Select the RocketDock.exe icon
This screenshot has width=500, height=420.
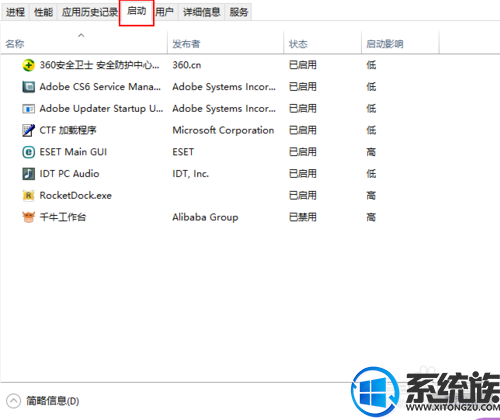(29, 195)
